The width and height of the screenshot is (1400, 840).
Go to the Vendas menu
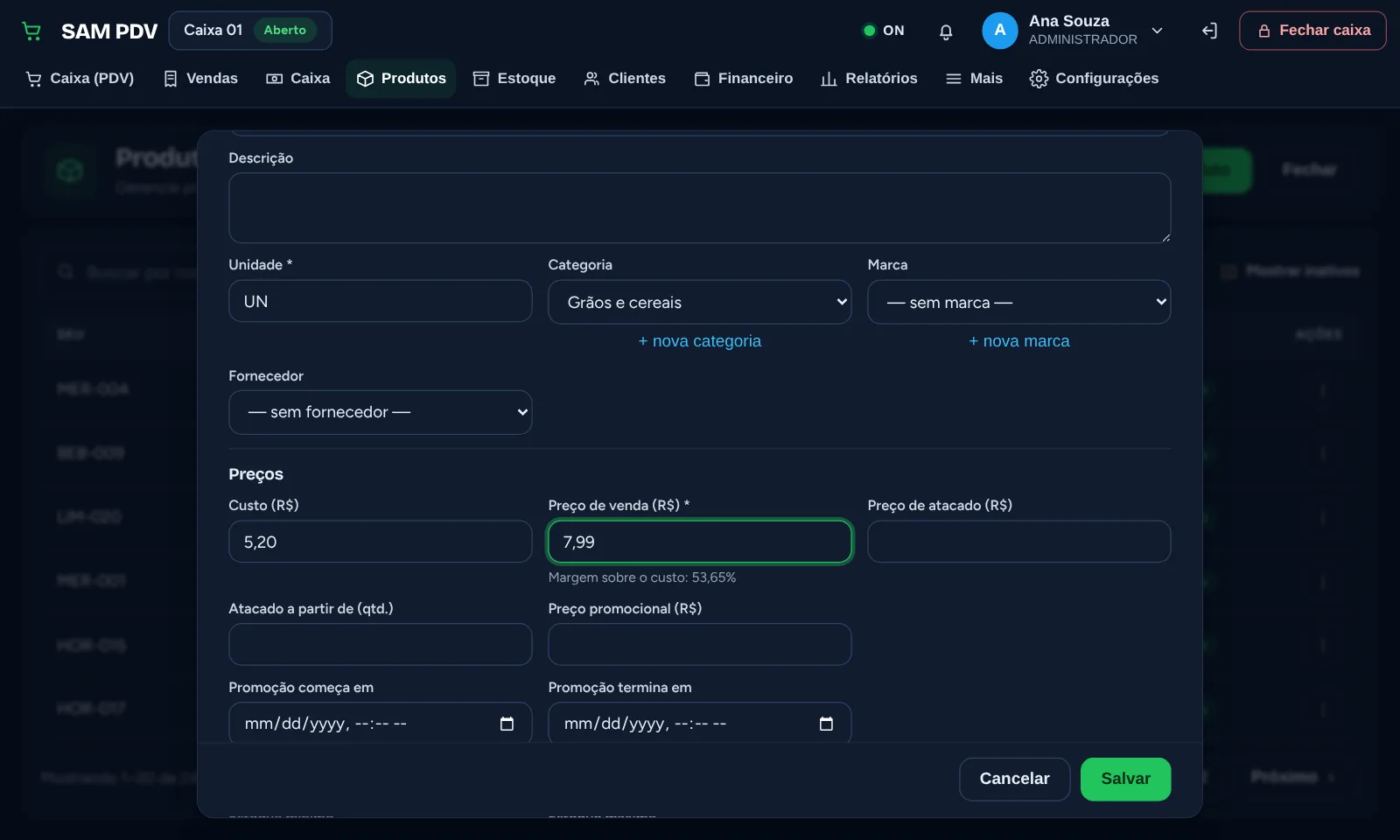click(200, 79)
